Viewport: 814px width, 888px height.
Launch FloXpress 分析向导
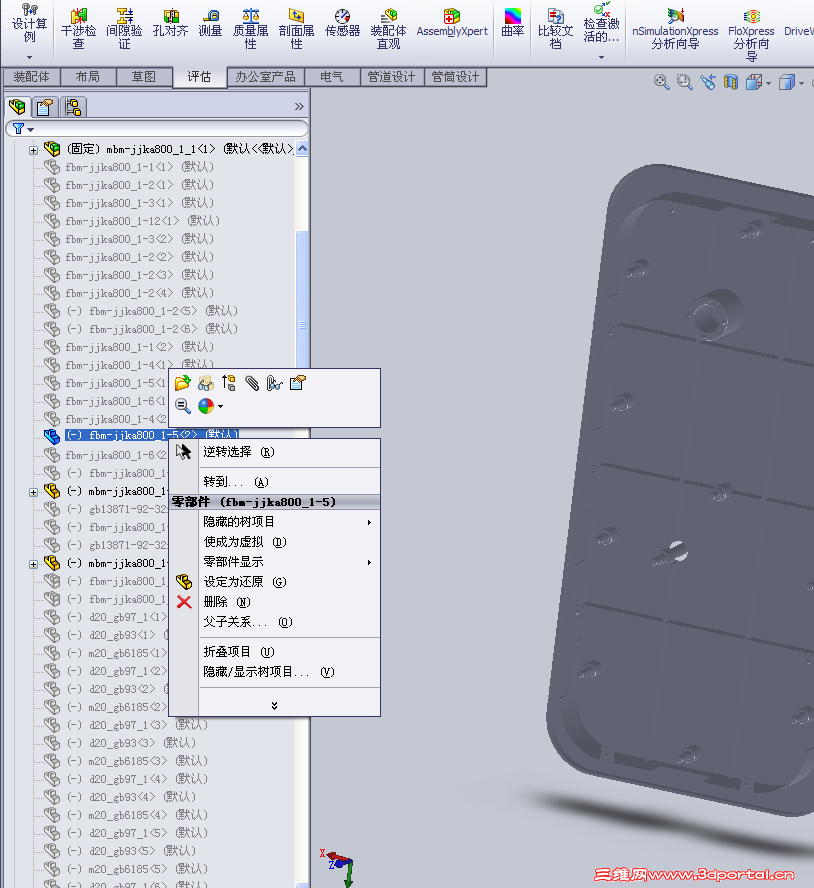pos(751,34)
